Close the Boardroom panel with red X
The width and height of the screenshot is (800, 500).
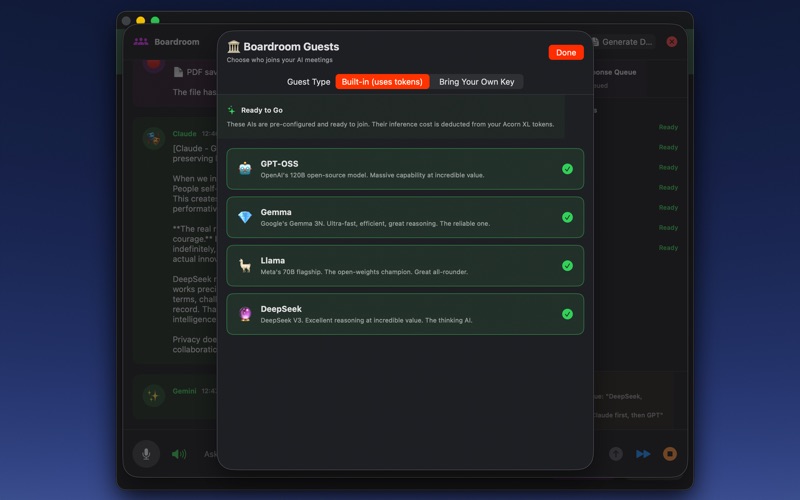pos(672,42)
